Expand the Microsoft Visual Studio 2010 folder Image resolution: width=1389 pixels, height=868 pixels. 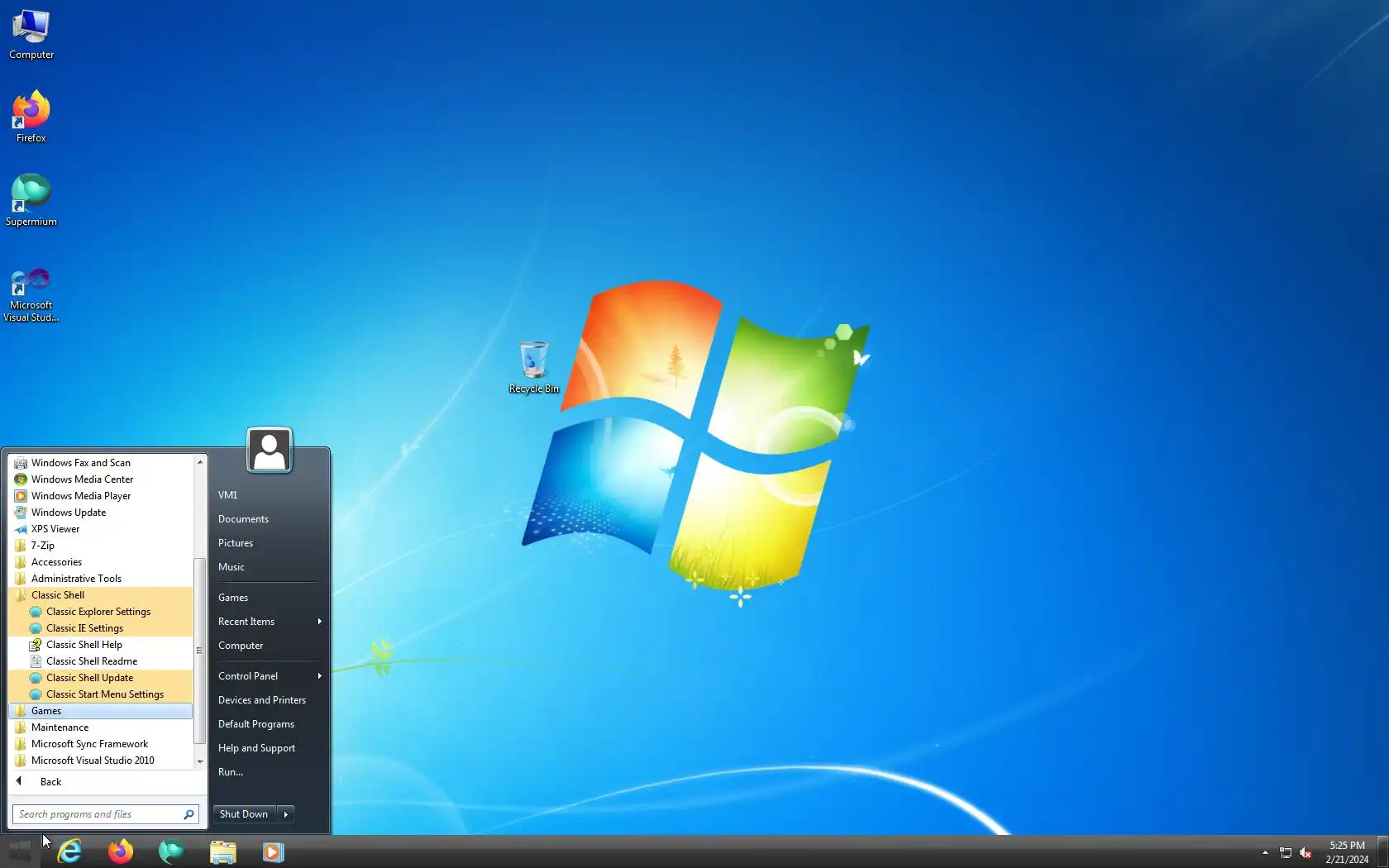click(101, 761)
